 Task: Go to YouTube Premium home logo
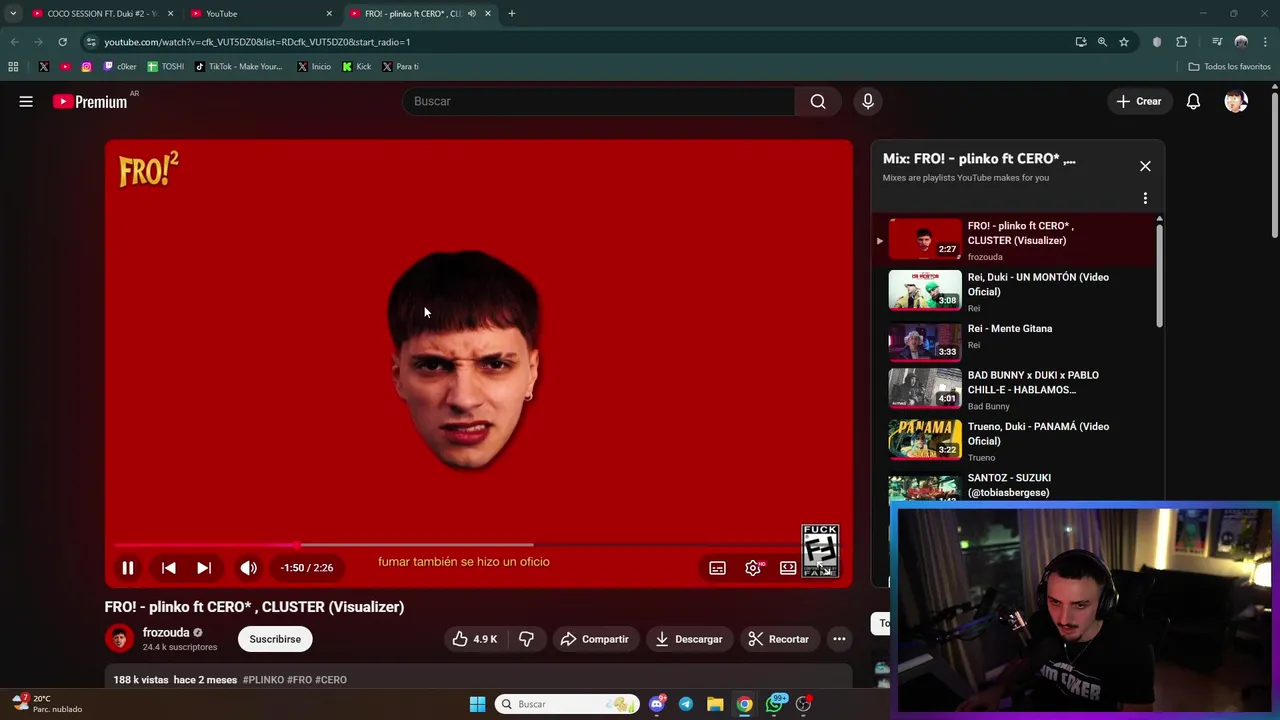[90, 101]
